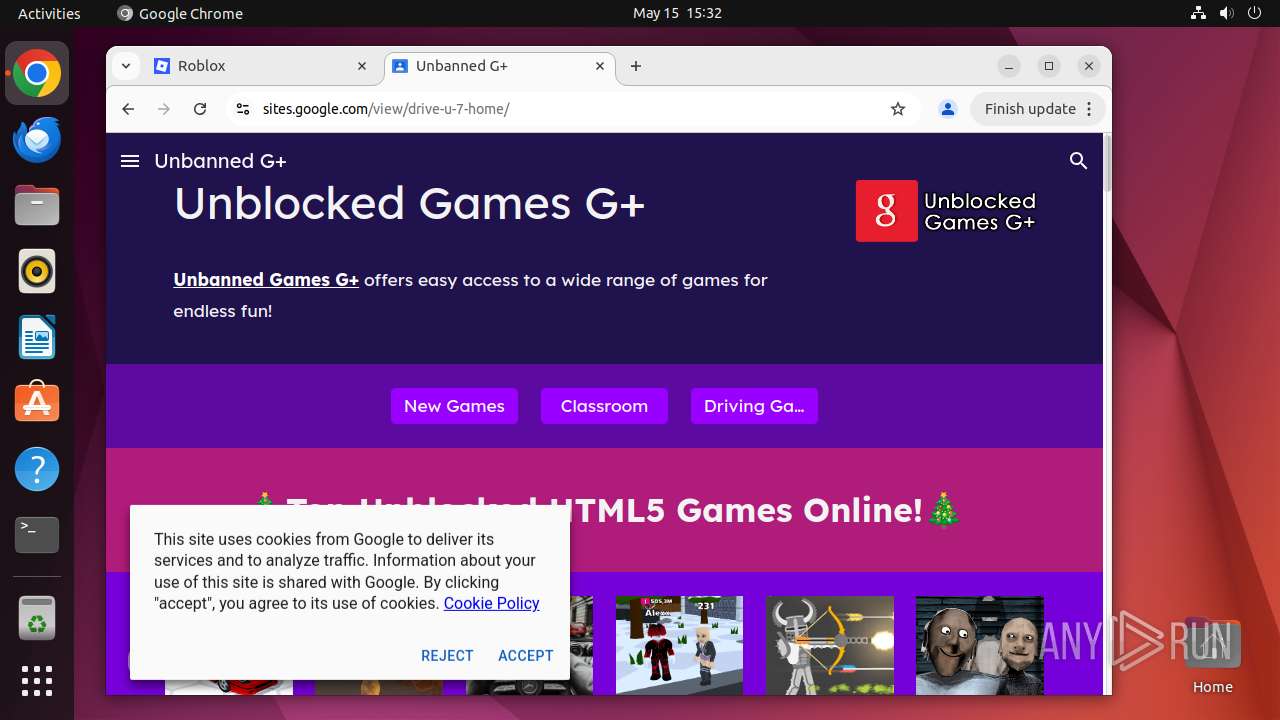This screenshot has height=720, width=1280.
Task: Click the New Games button
Action: [454, 406]
